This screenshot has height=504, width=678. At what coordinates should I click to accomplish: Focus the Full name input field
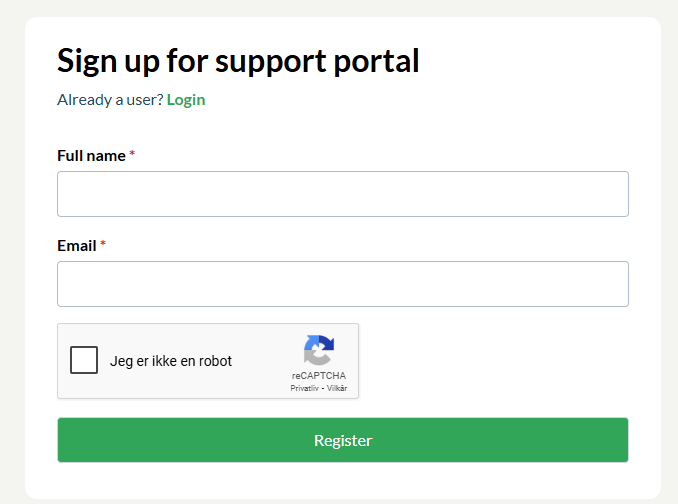(343, 194)
